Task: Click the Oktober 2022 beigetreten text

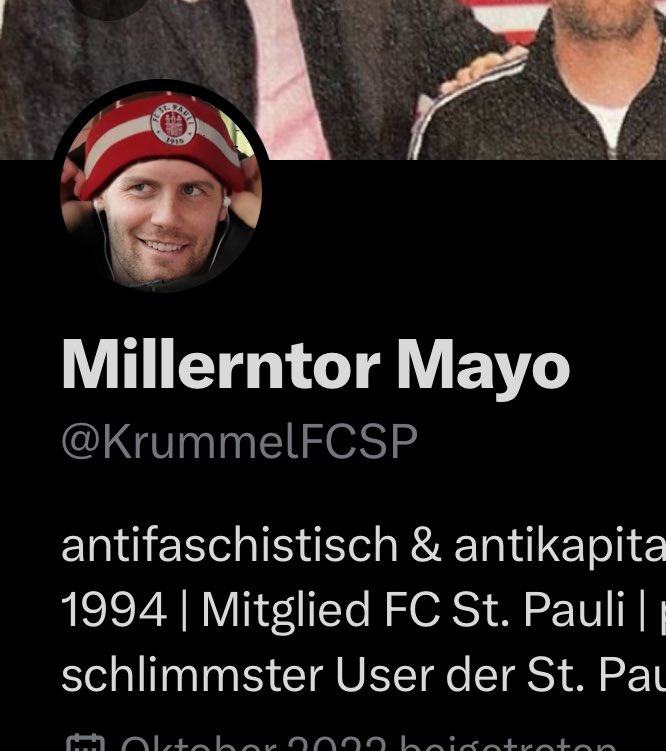Action: [368, 742]
